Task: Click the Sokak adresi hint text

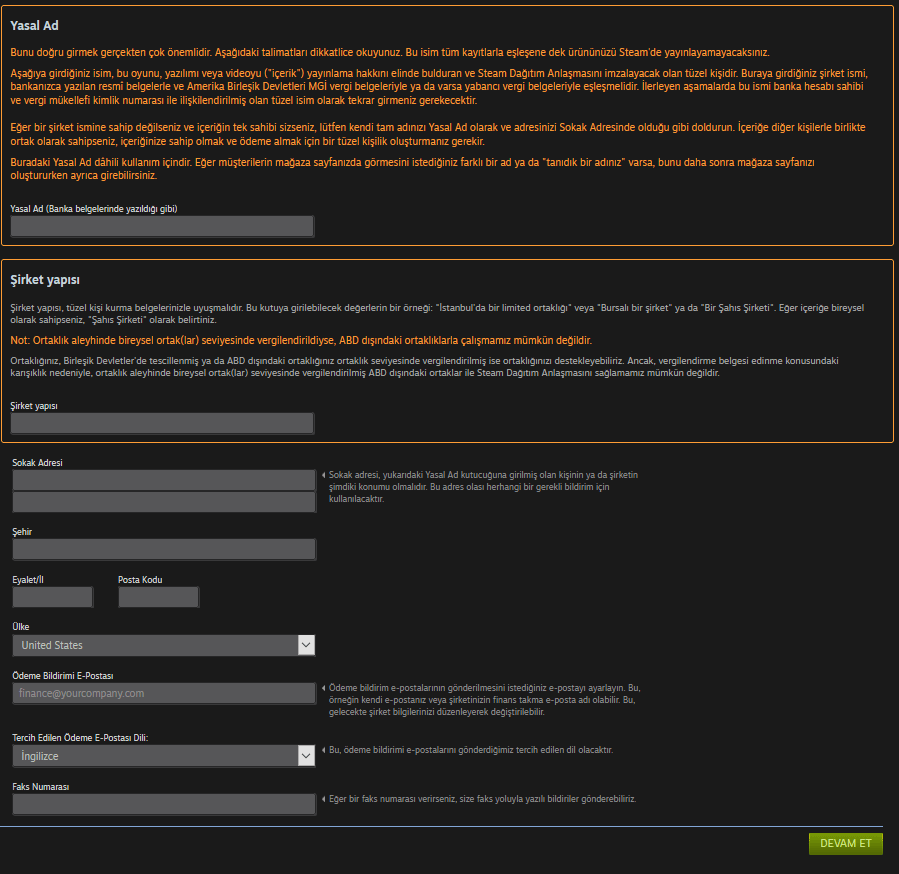Action: pyautogui.click(x=483, y=487)
